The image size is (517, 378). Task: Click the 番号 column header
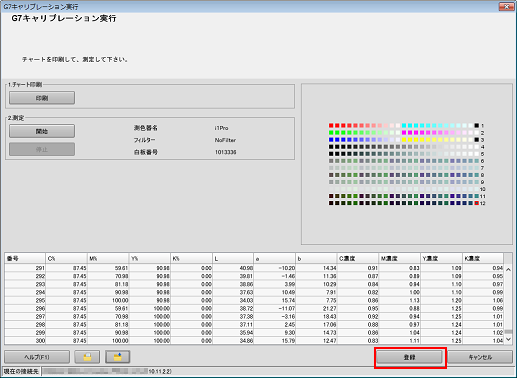[25, 258]
